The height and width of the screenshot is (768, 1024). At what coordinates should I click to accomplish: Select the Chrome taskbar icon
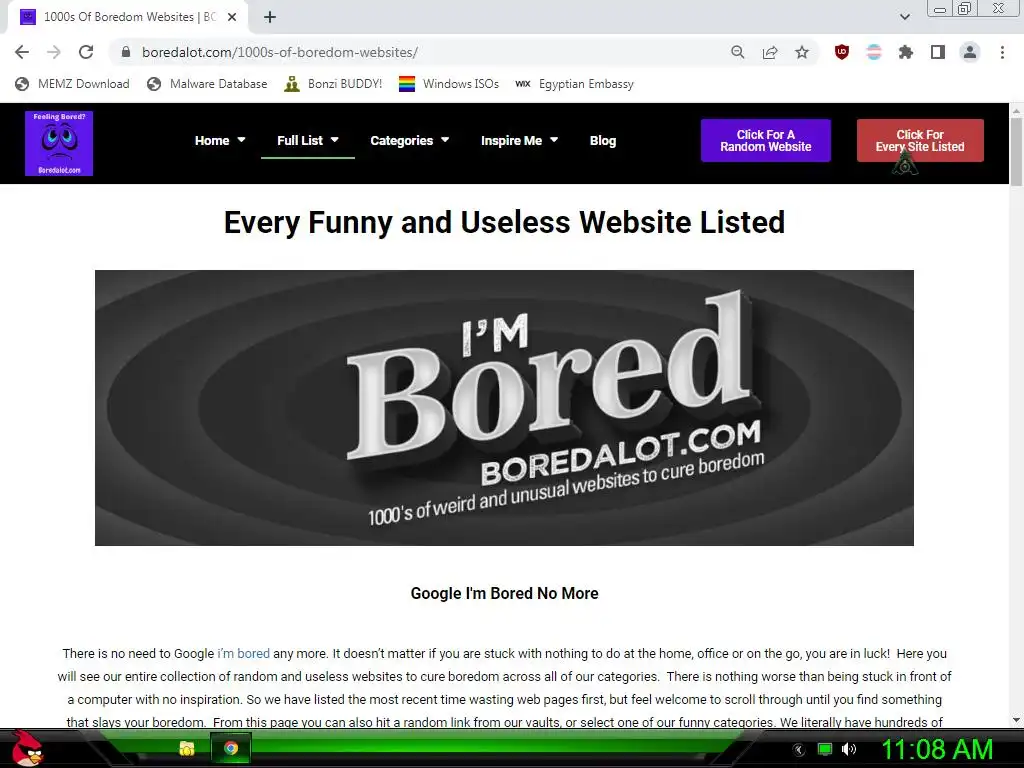231,748
